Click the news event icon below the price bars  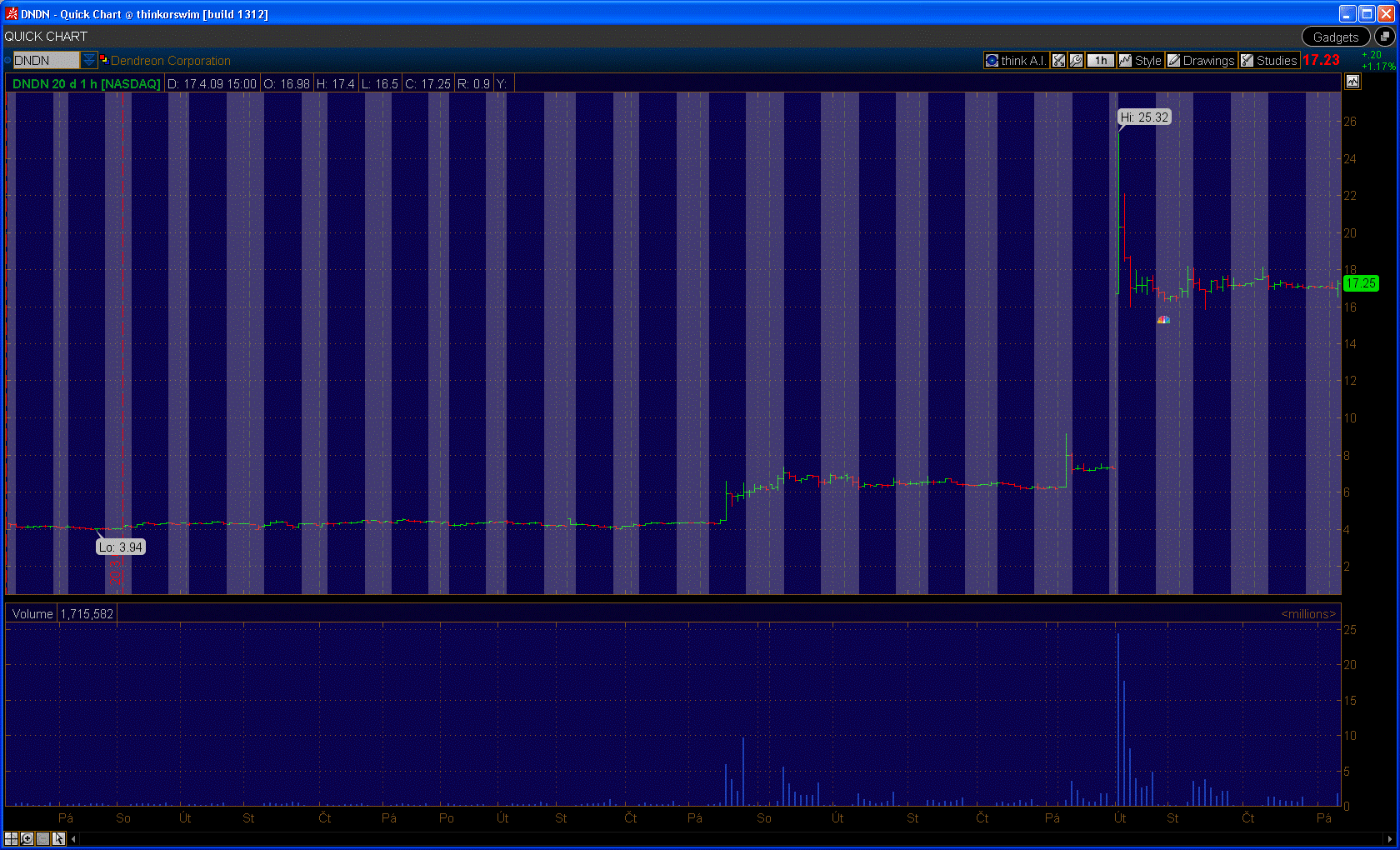point(1163,319)
